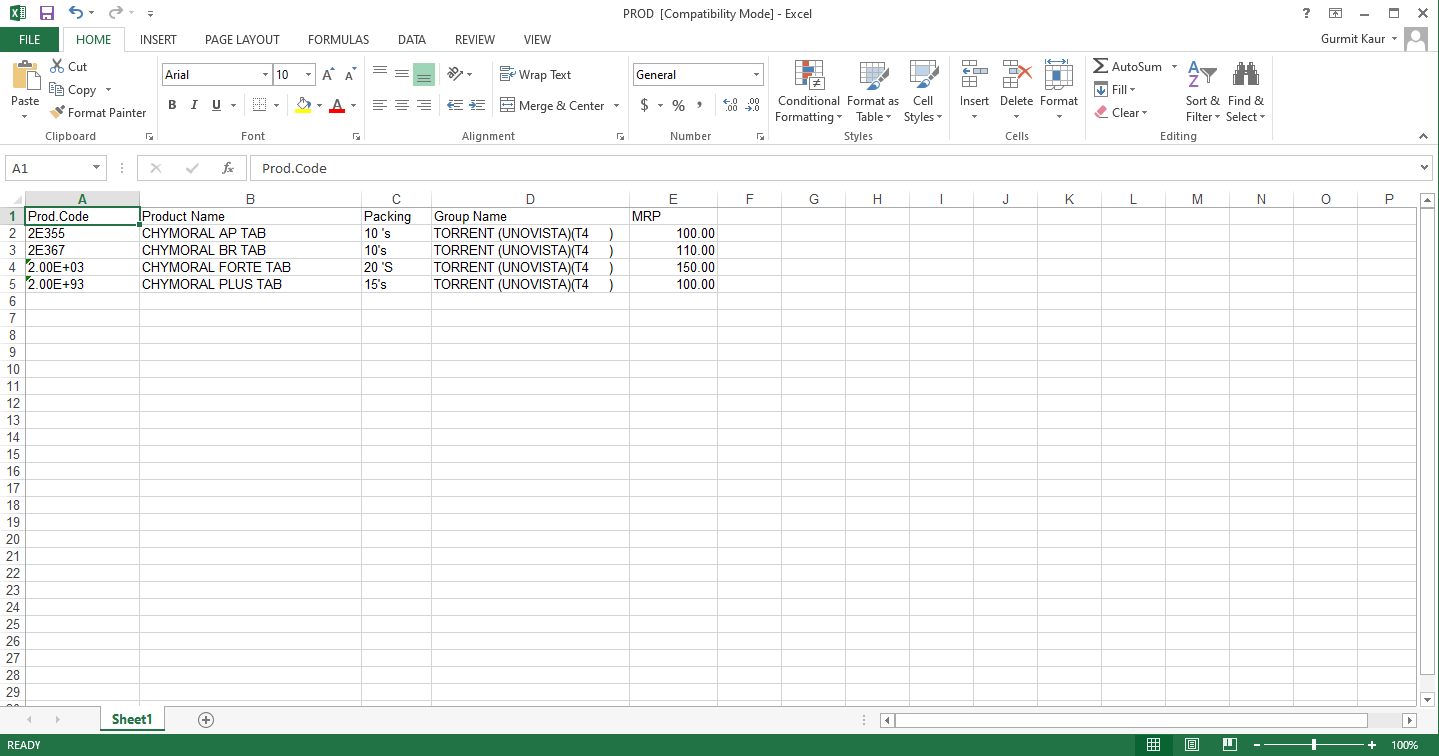
Task: Open Conditional Formatting options
Action: tap(808, 90)
